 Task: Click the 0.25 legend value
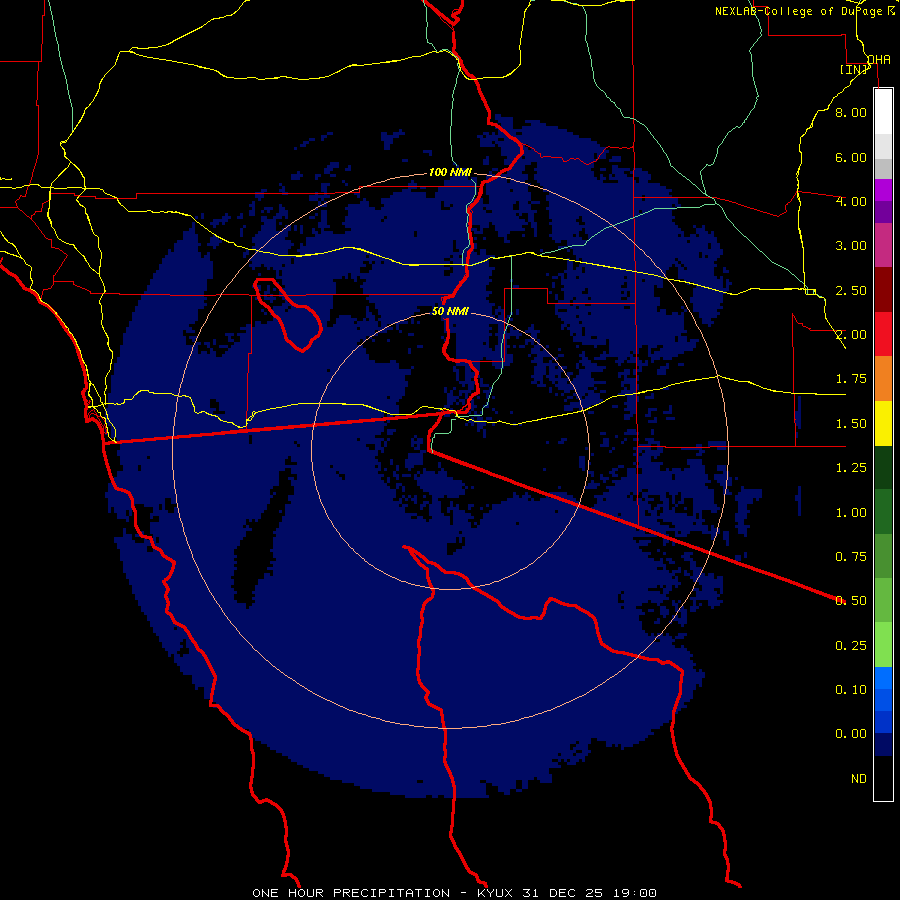[851, 646]
